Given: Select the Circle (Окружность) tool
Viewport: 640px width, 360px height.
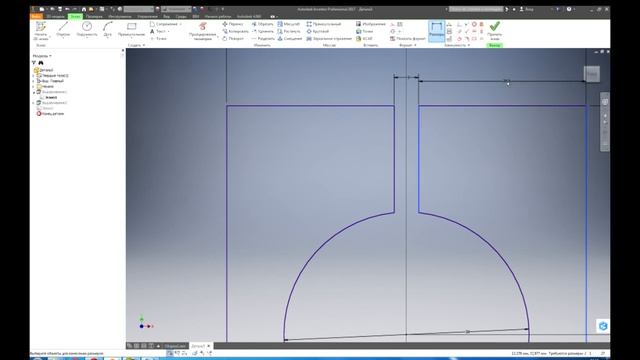Looking at the screenshot, I should point(87,30).
